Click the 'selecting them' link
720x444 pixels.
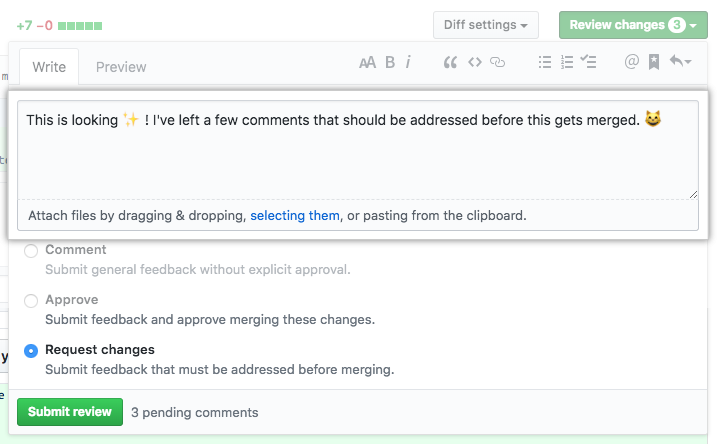click(x=295, y=215)
